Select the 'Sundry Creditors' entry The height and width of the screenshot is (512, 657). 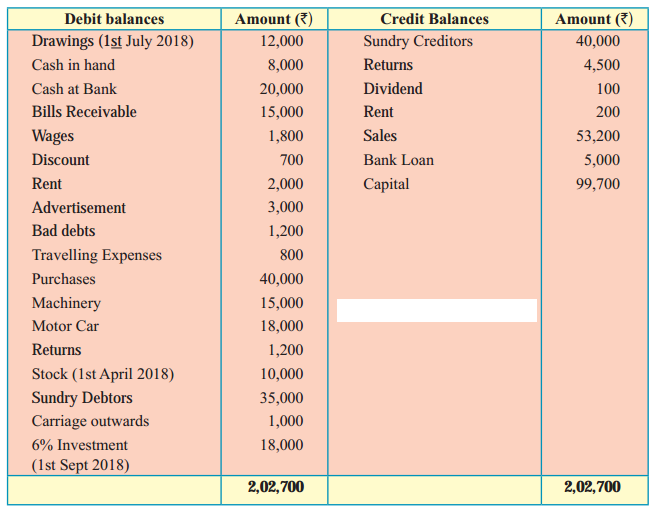(418, 41)
